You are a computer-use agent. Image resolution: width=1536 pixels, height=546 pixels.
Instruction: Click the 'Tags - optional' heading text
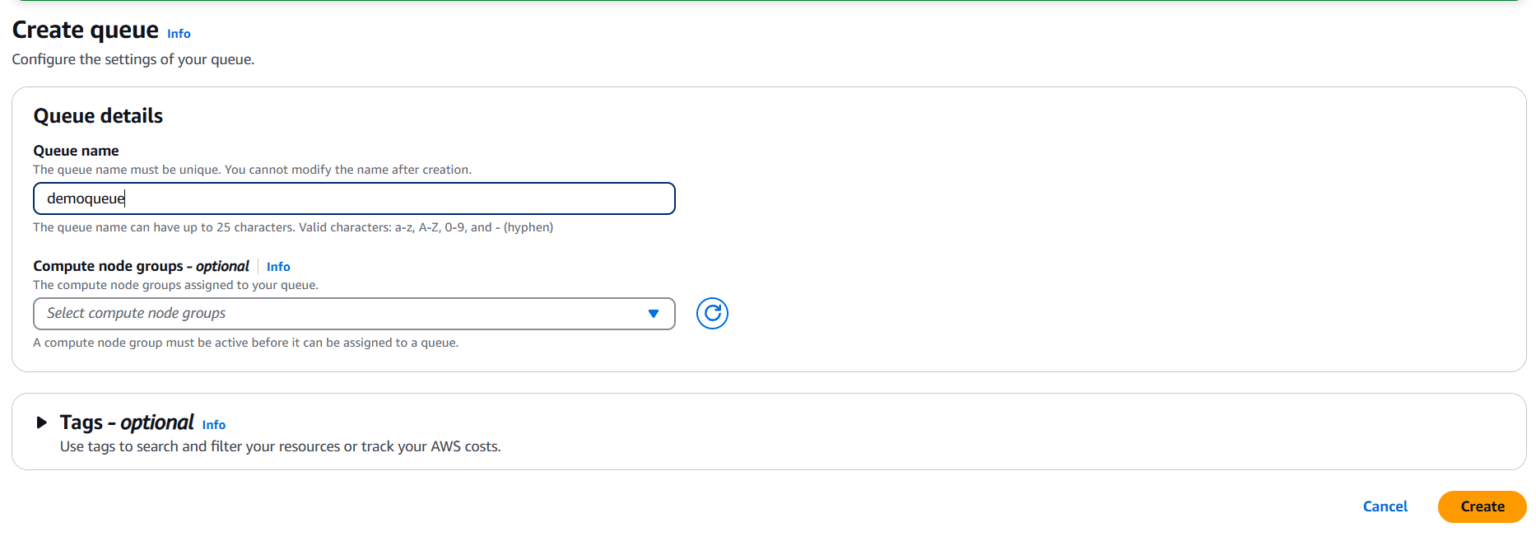pyautogui.click(x=126, y=423)
